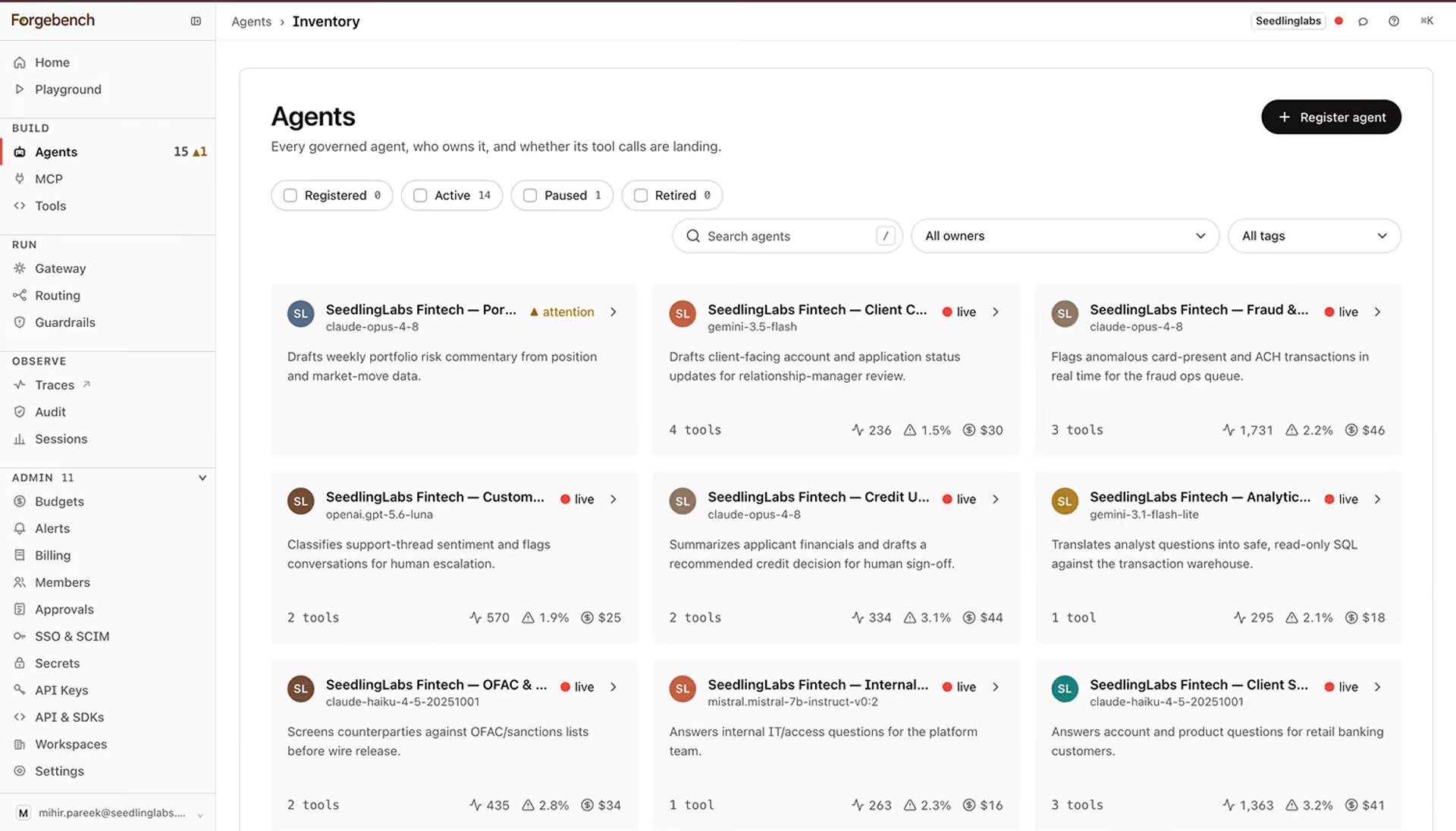
Task: Open Fraud agent card chevron
Action: click(x=1377, y=312)
